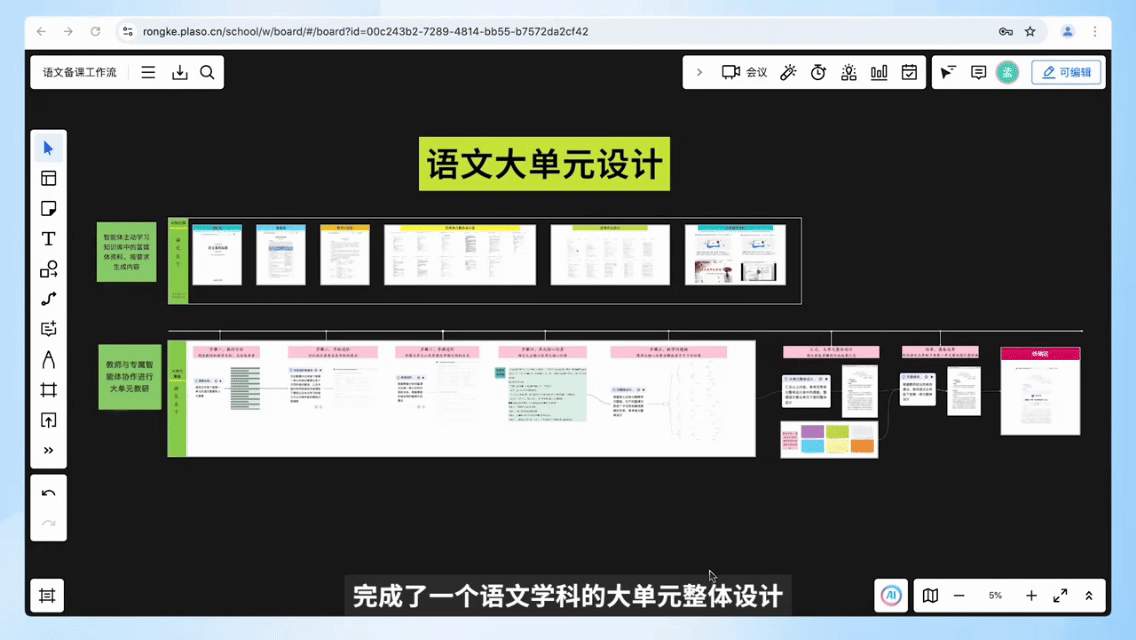The height and width of the screenshot is (640, 1136).
Task: Open the timer tool
Action: click(818, 72)
